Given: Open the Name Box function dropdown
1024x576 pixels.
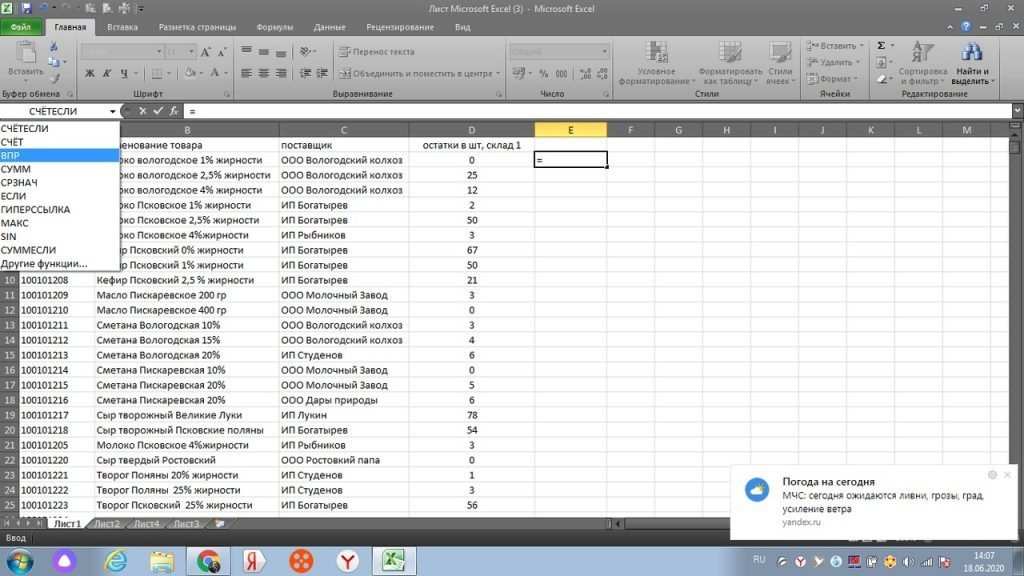Looking at the screenshot, I should click(113, 111).
